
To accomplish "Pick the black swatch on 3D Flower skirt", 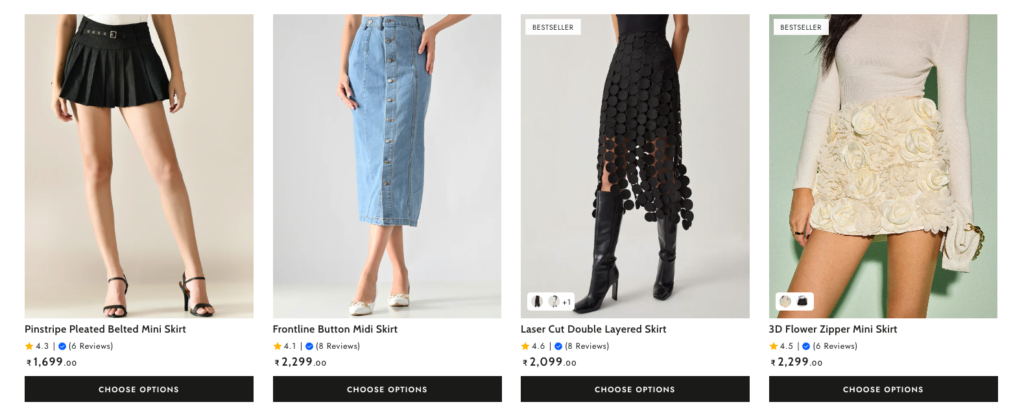I will point(802,302).
